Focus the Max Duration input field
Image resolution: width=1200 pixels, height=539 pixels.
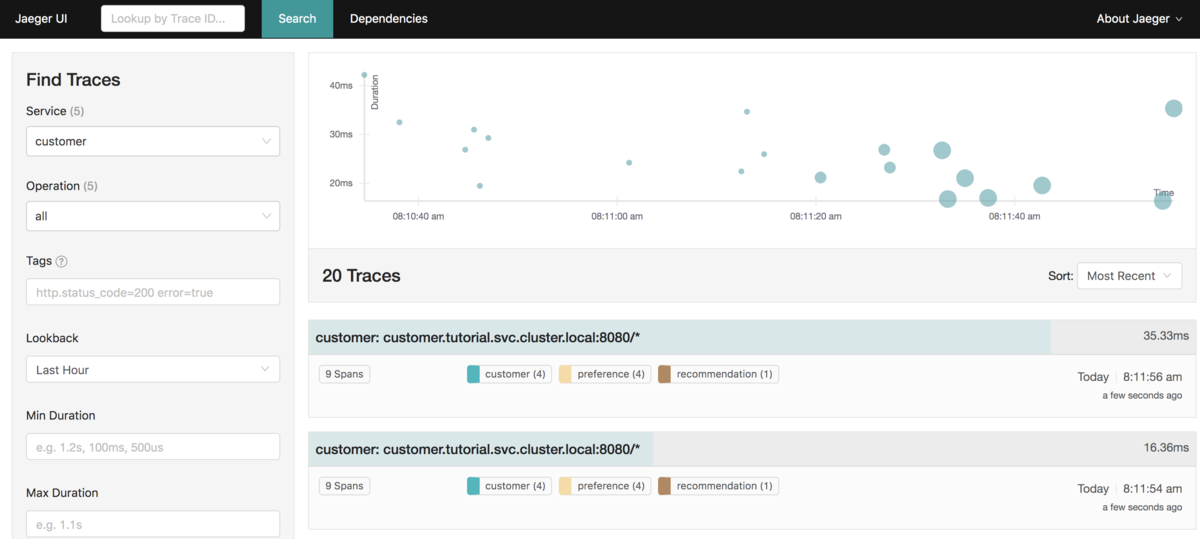(x=153, y=524)
